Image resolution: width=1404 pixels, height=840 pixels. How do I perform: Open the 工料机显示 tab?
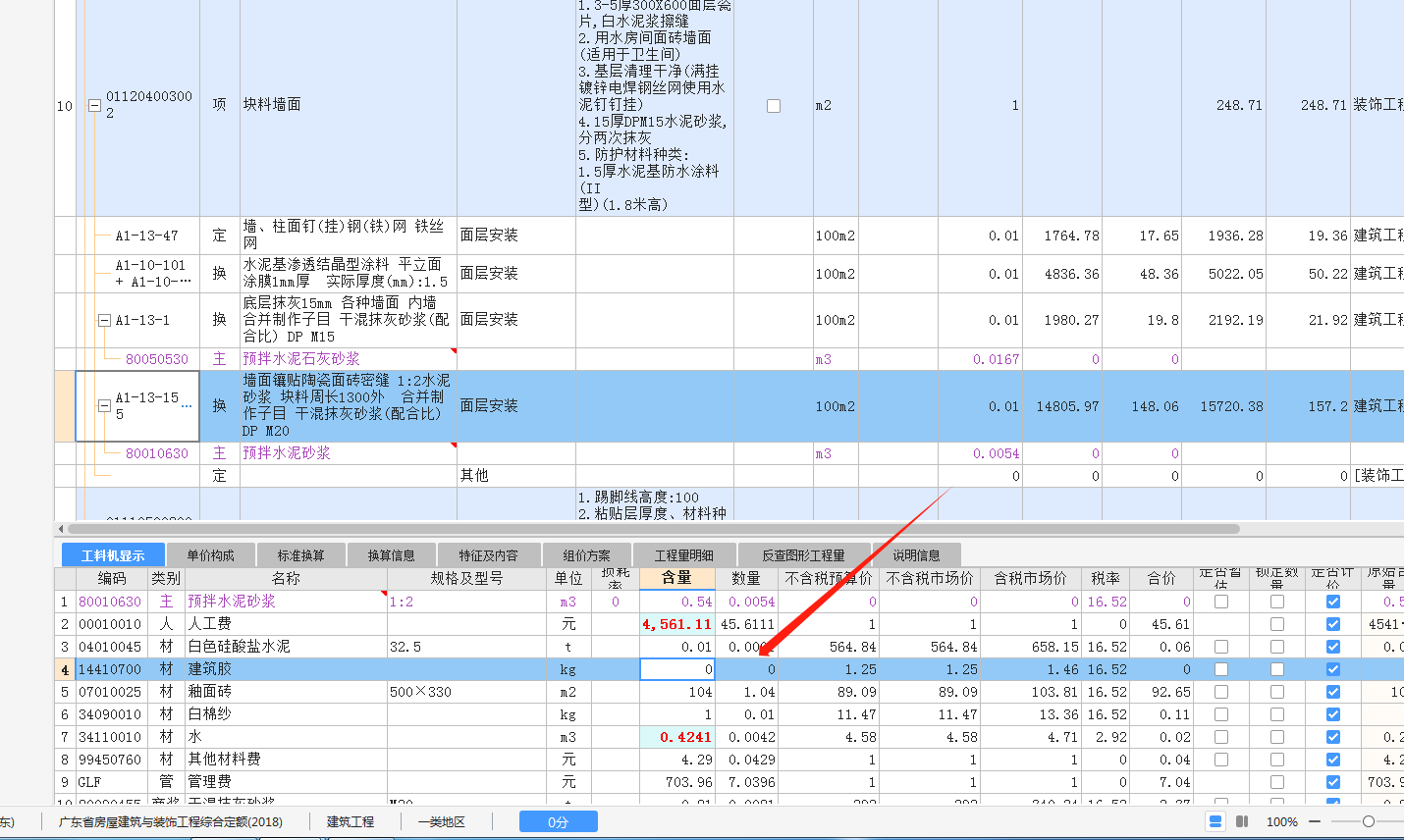tap(113, 555)
